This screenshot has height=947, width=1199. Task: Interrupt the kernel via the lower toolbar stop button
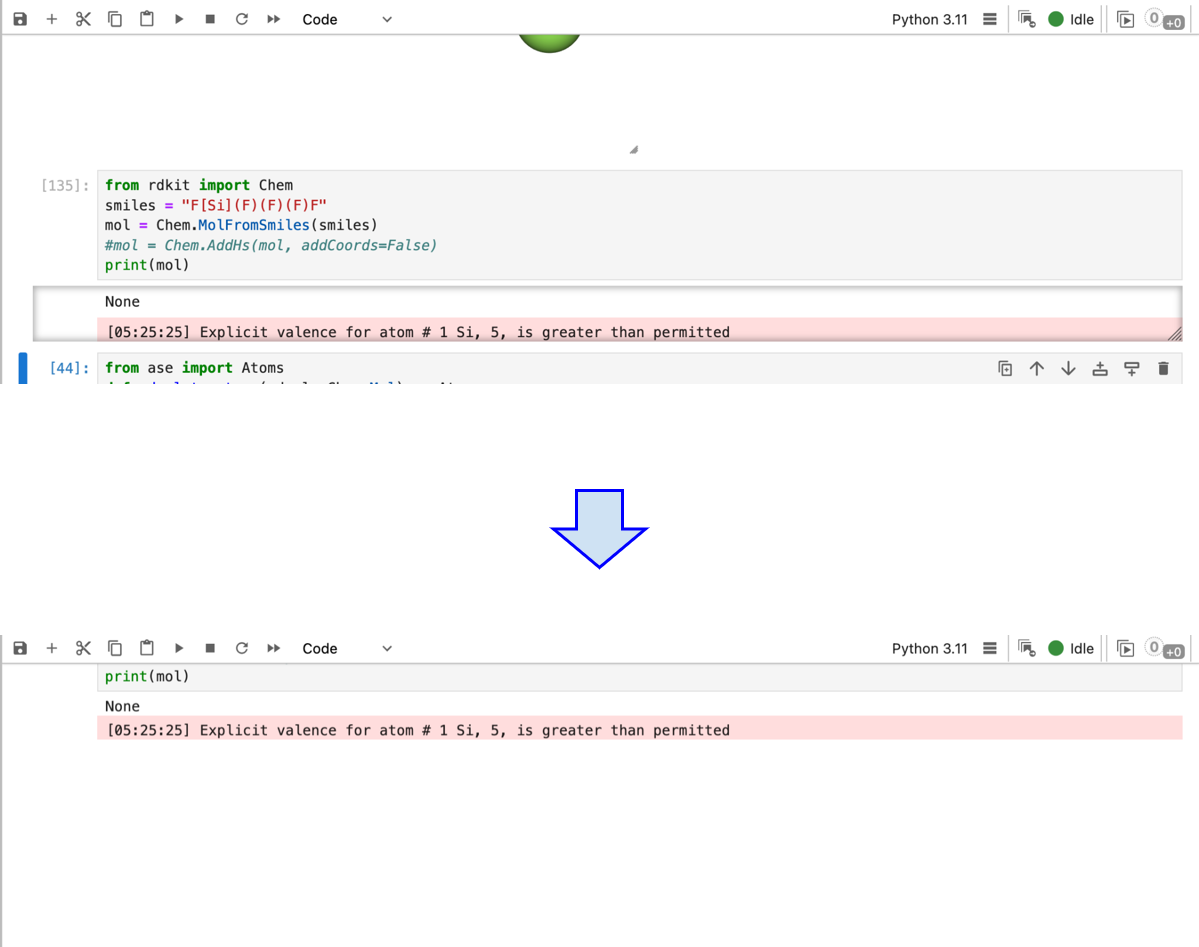[x=210, y=648]
